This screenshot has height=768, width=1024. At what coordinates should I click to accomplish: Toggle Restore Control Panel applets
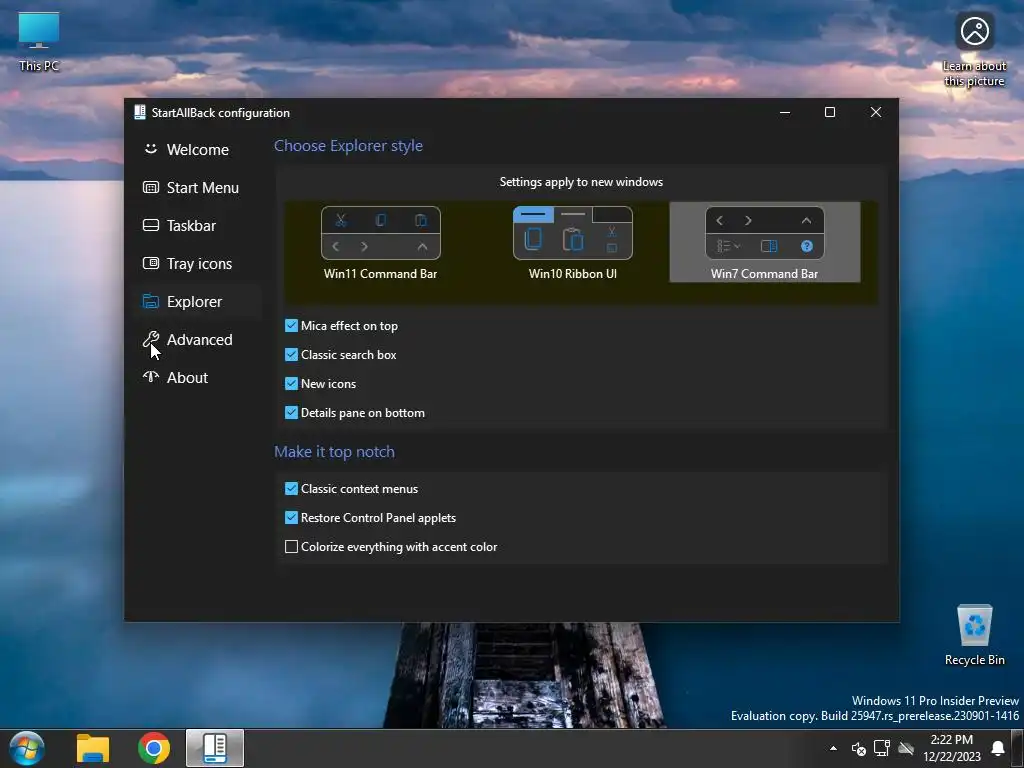[291, 517]
